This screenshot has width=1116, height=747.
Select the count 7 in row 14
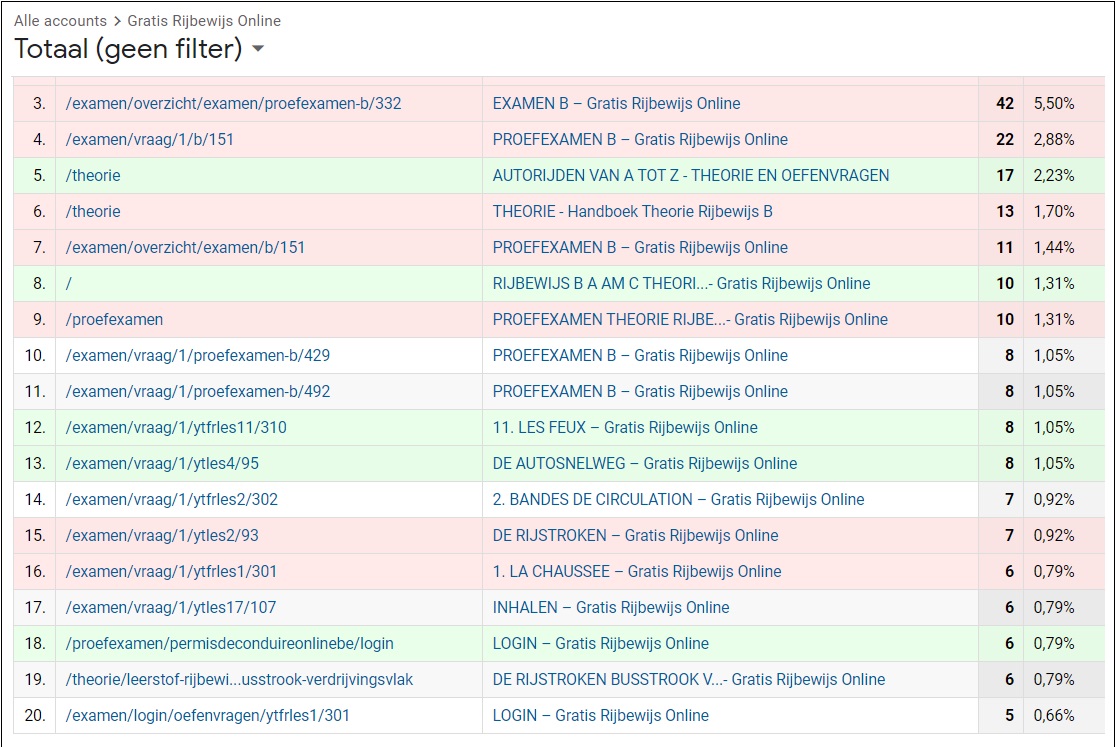point(1009,499)
